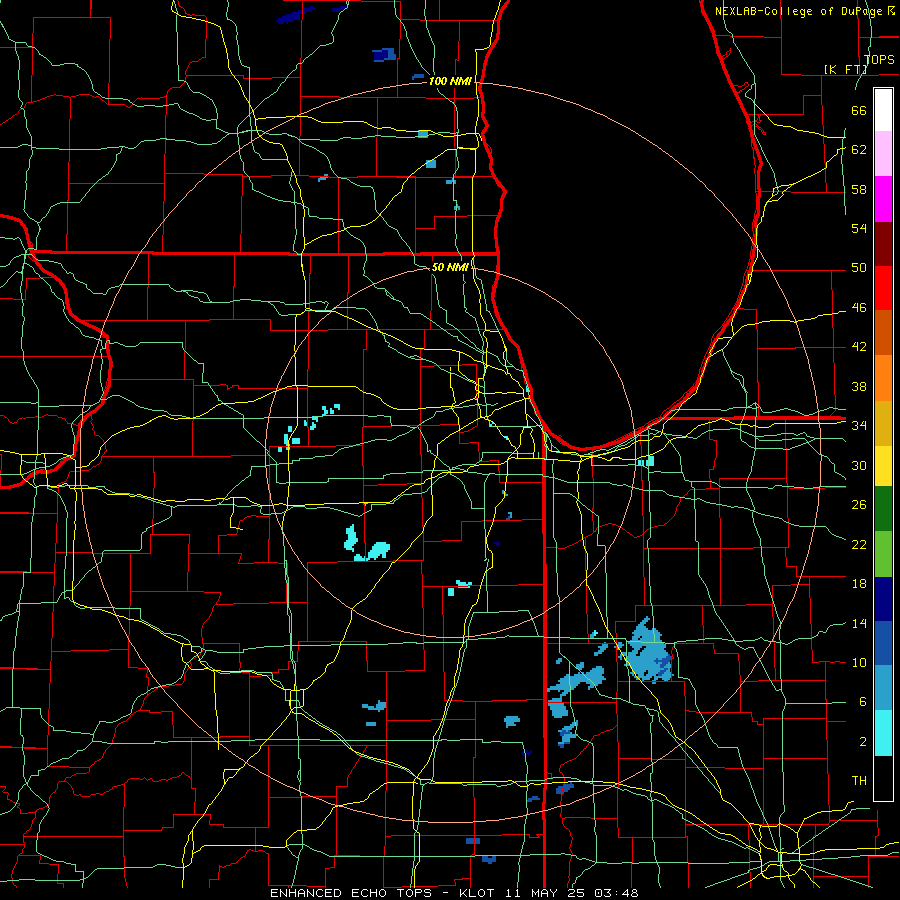Click the legend value '38'
Viewport: 900px width, 900px height.
(x=859, y=386)
